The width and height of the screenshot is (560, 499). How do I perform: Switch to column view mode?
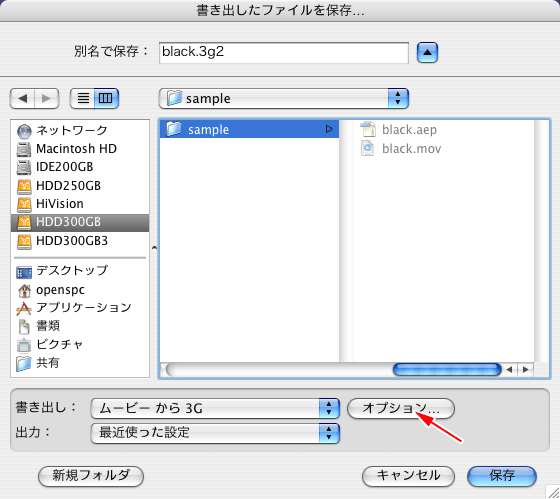pos(106,98)
